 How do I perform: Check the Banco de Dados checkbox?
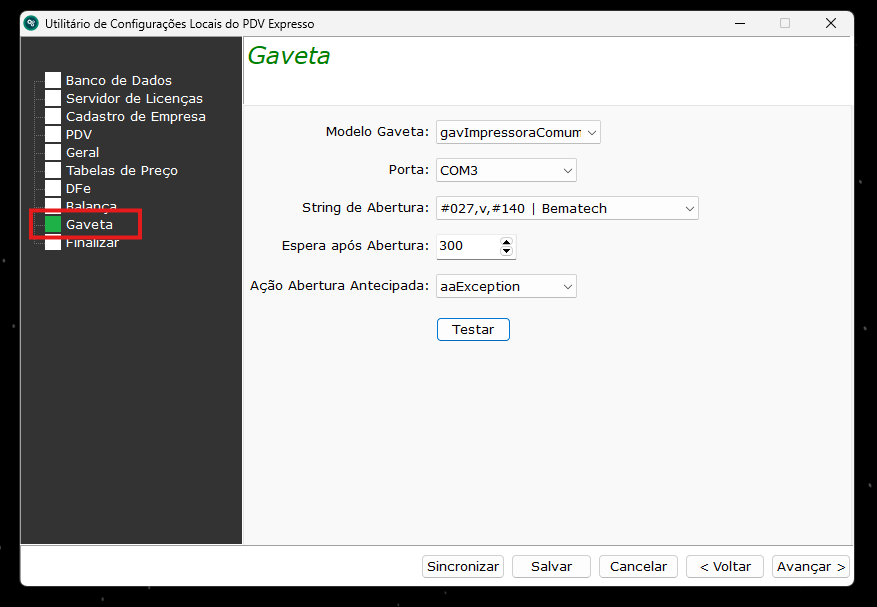click(x=51, y=80)
